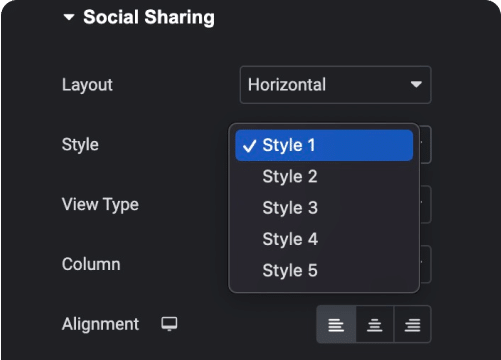Screen dimensions: 501x360
Task: Set alignment to right
Action: tap(413, 324)
